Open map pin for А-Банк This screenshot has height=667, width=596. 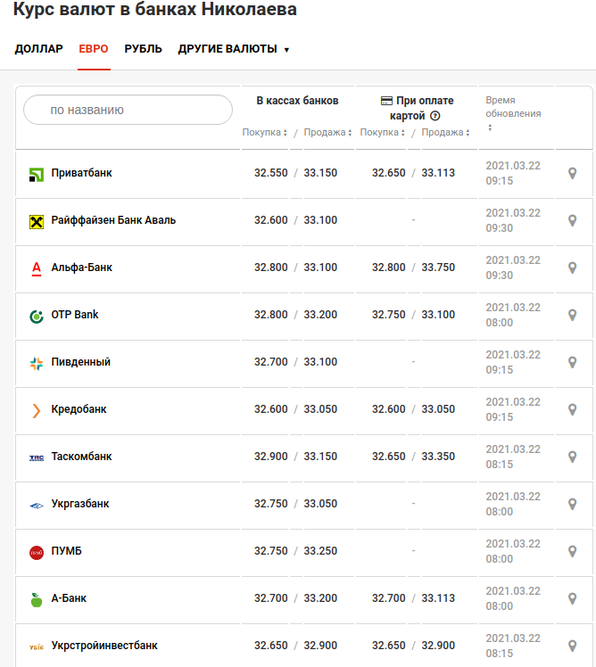pyautogui.click(x=573, y=598)
